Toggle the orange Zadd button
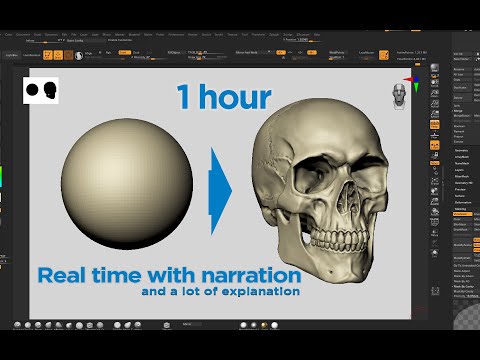This screenshot has width=480, height=360. (125, 53)
